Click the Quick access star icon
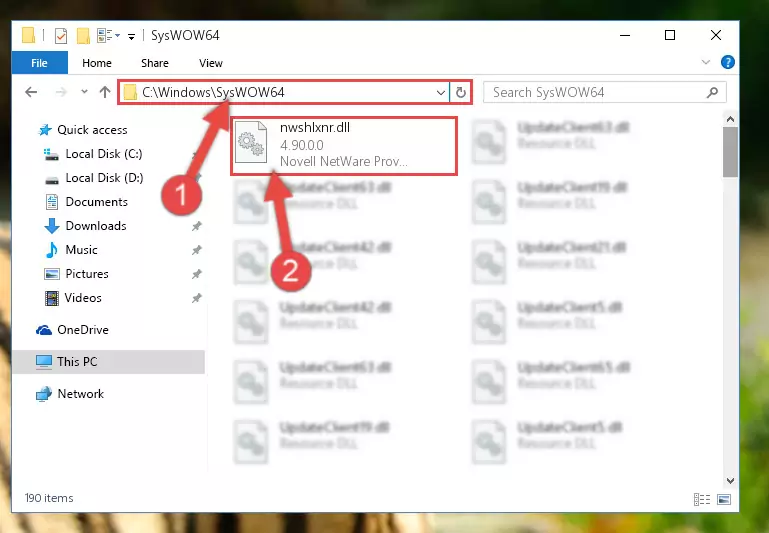 pyautogui.click(x=45, y=130)
